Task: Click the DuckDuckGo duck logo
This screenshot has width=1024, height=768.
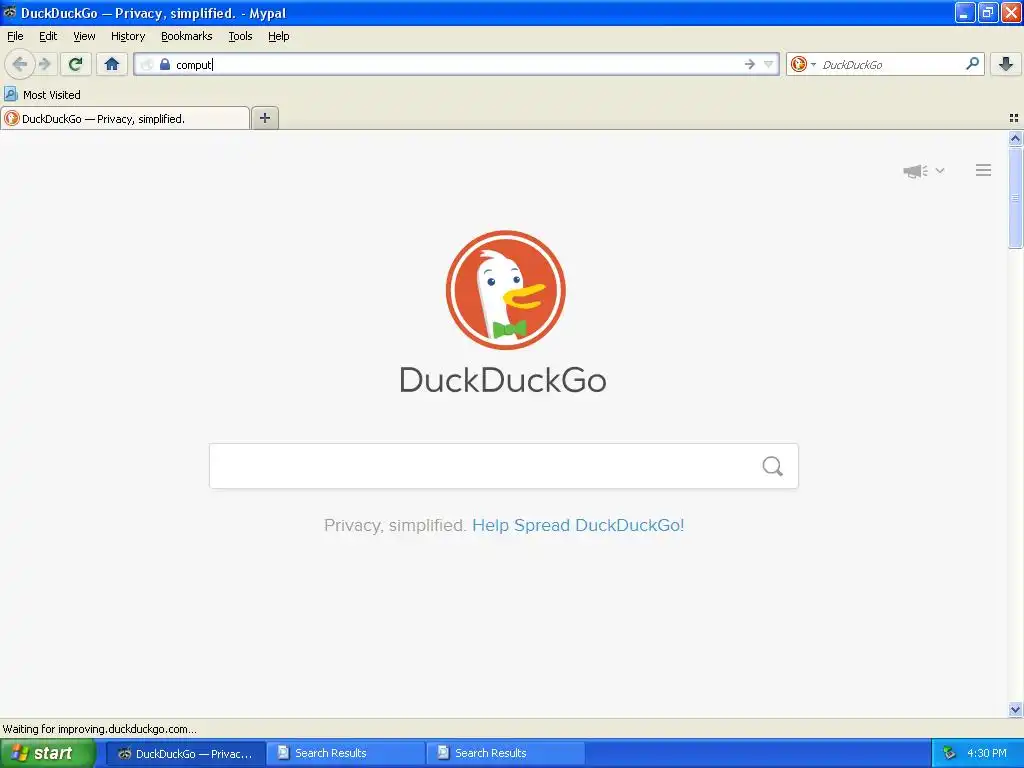Action: (505, 290)
